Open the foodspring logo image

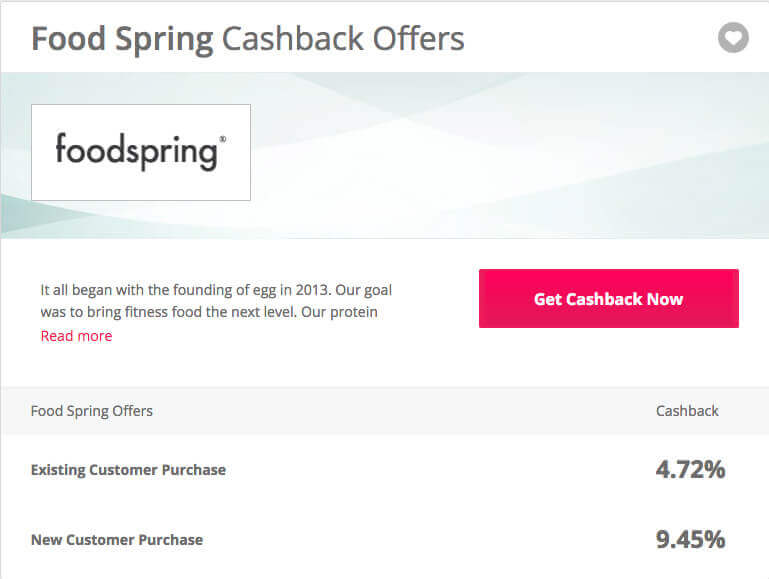141,152
